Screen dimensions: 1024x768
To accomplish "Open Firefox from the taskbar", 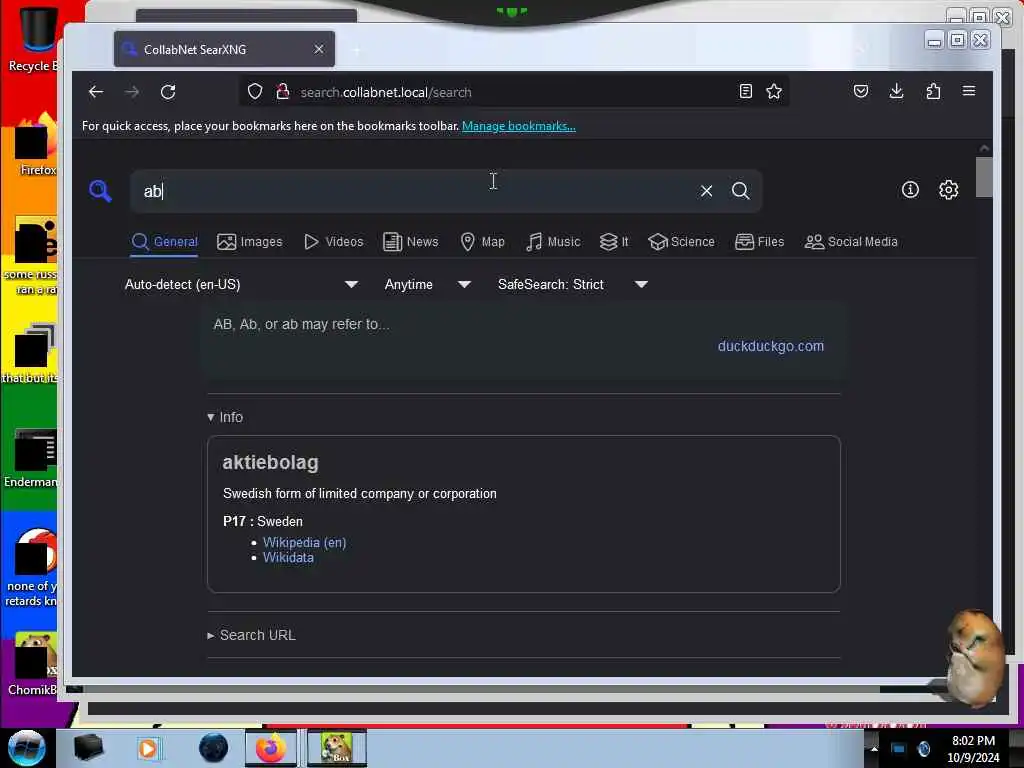I will (x=270, y=748).
